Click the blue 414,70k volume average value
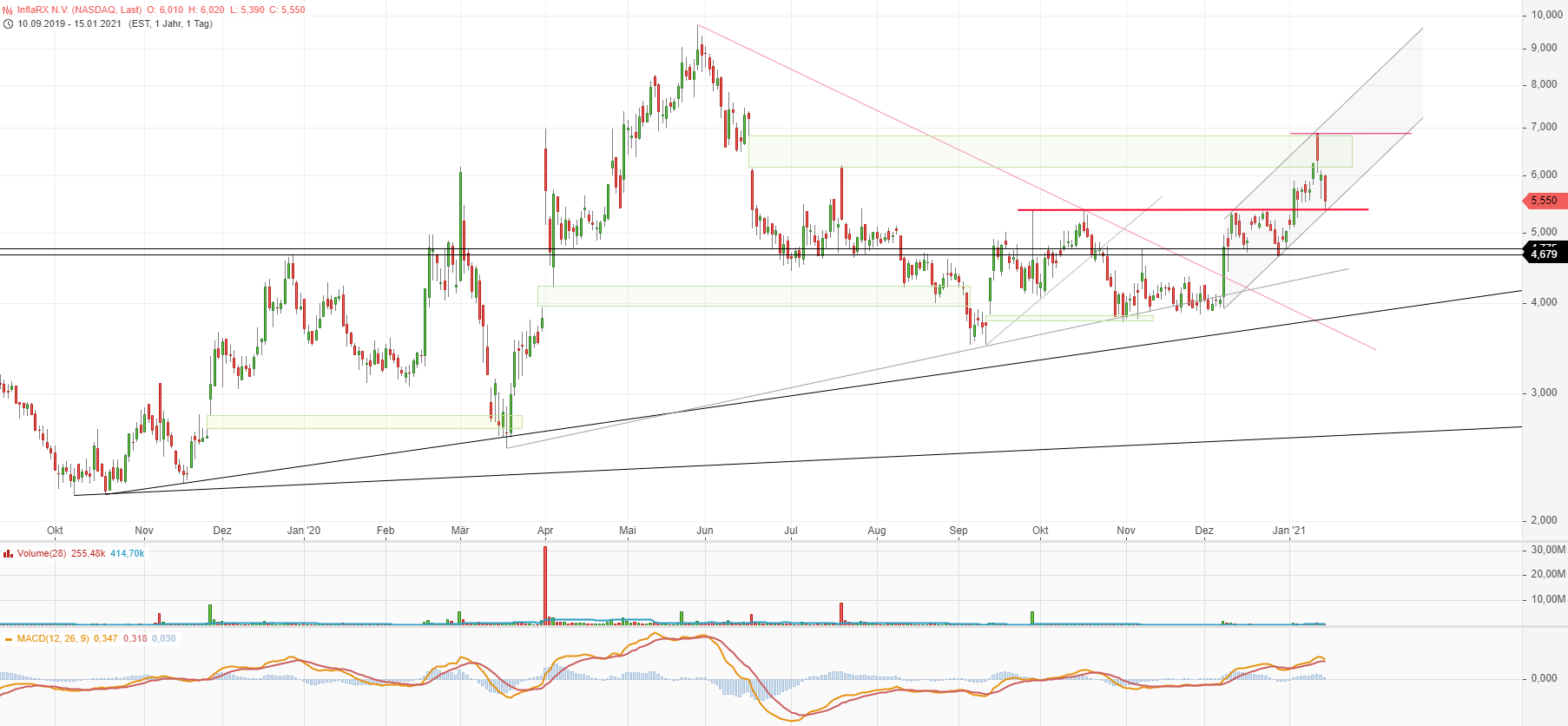The width and height of the screenshot is (1568, 726). [128, 553]
